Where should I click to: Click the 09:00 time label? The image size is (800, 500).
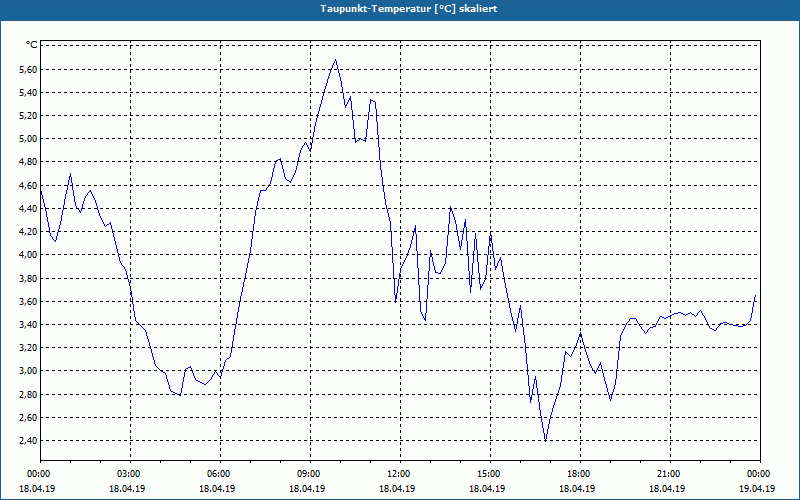pyautogui.click(x=310, y=474)
